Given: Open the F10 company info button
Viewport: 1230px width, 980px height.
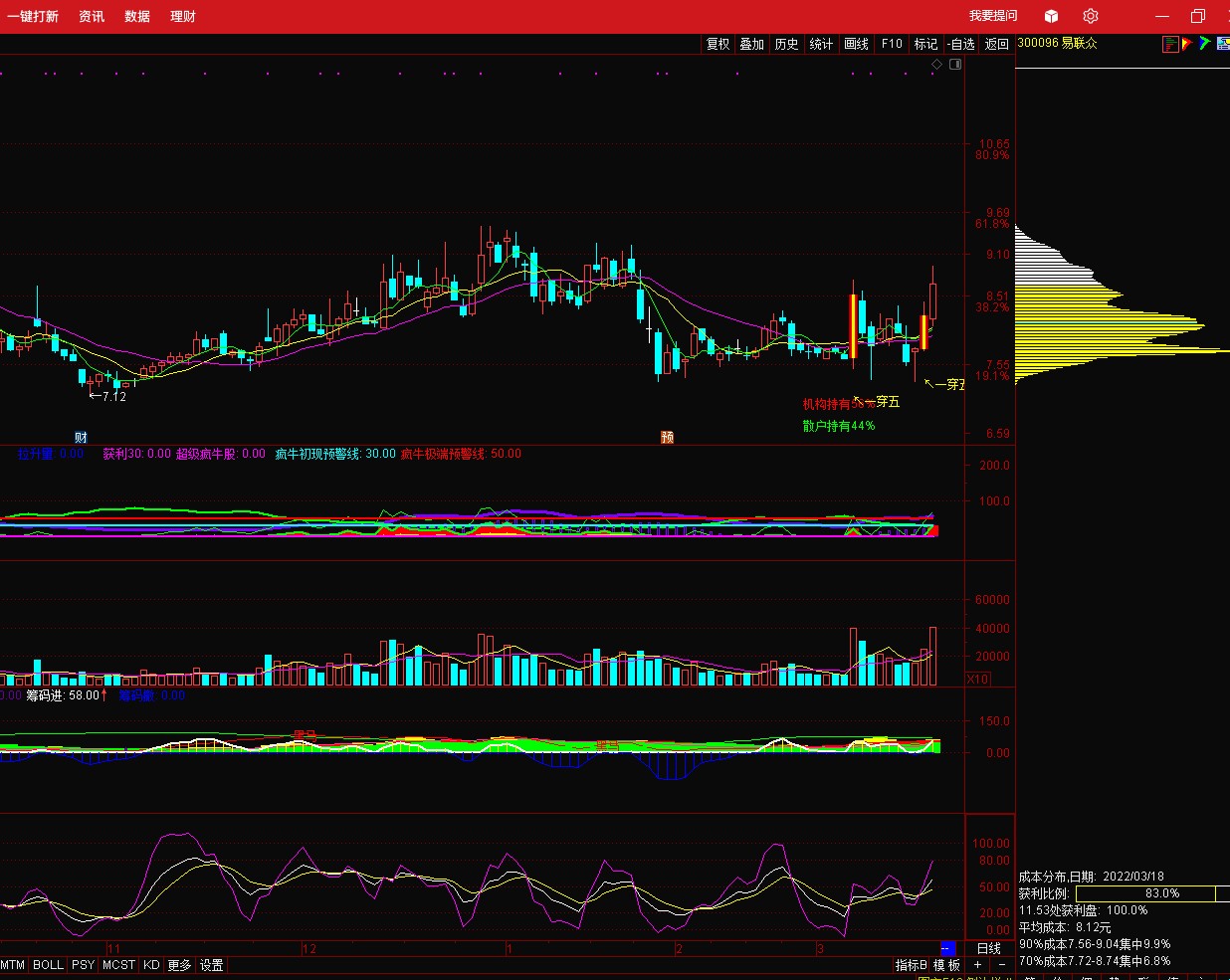Looking at the screenshot, I should coord(892,44).
